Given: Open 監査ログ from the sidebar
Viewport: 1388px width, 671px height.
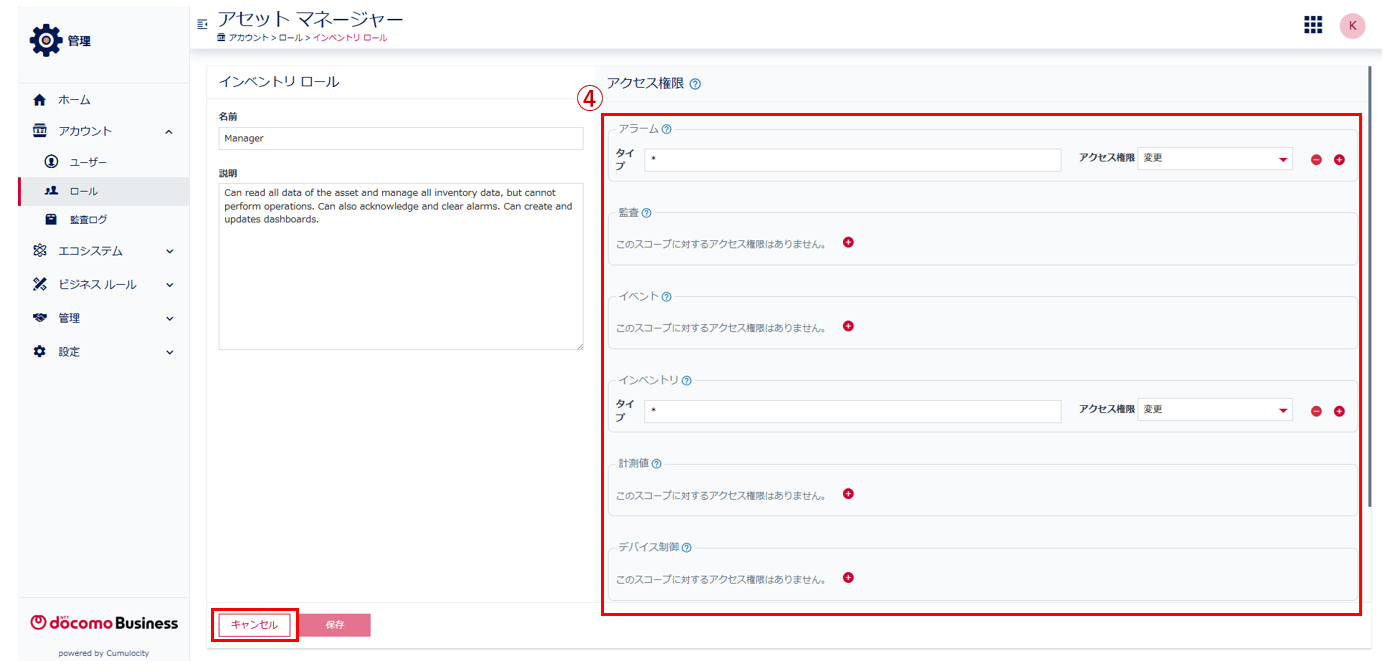Looking at the screenshot, I should 88,219.
